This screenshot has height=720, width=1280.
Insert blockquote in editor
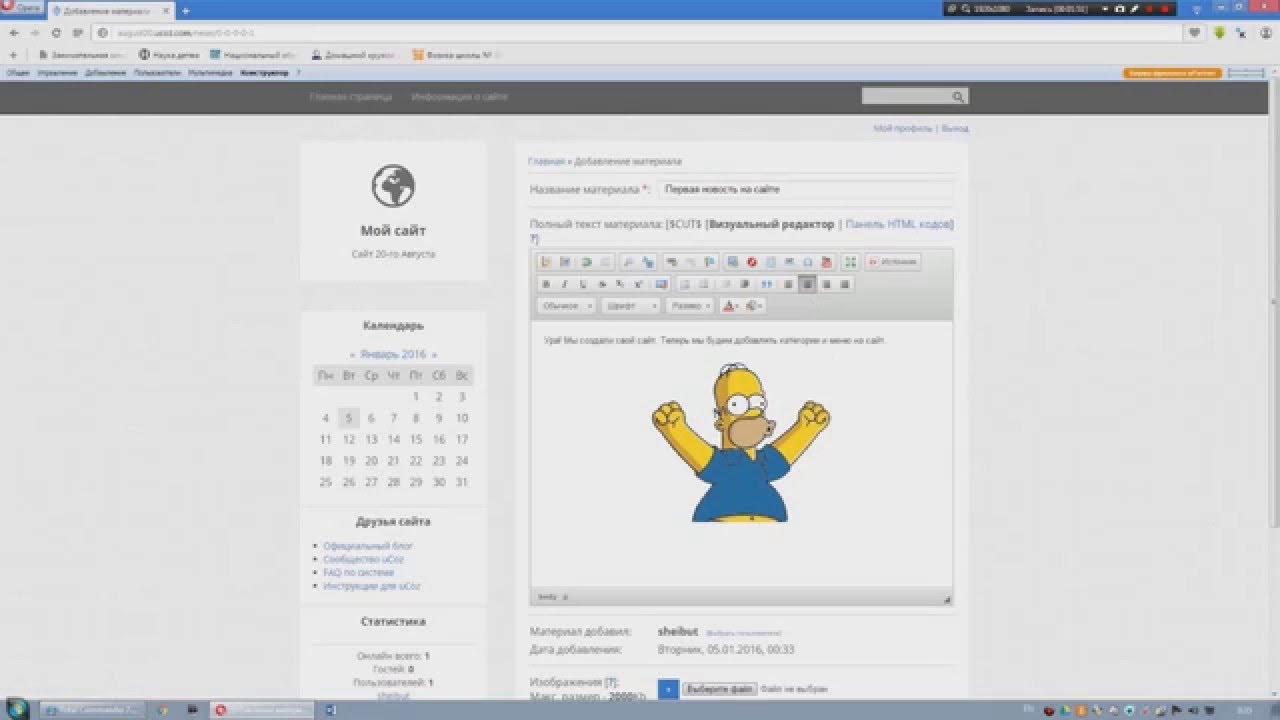pyautogui.click(x=767, y=284)
